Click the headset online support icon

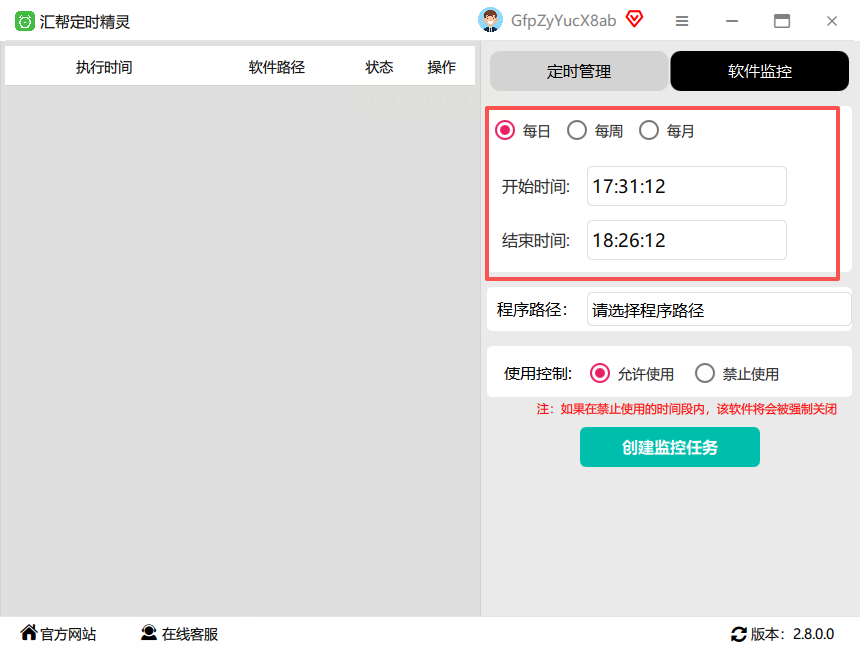pyautogui.click(x=149, y=632)
